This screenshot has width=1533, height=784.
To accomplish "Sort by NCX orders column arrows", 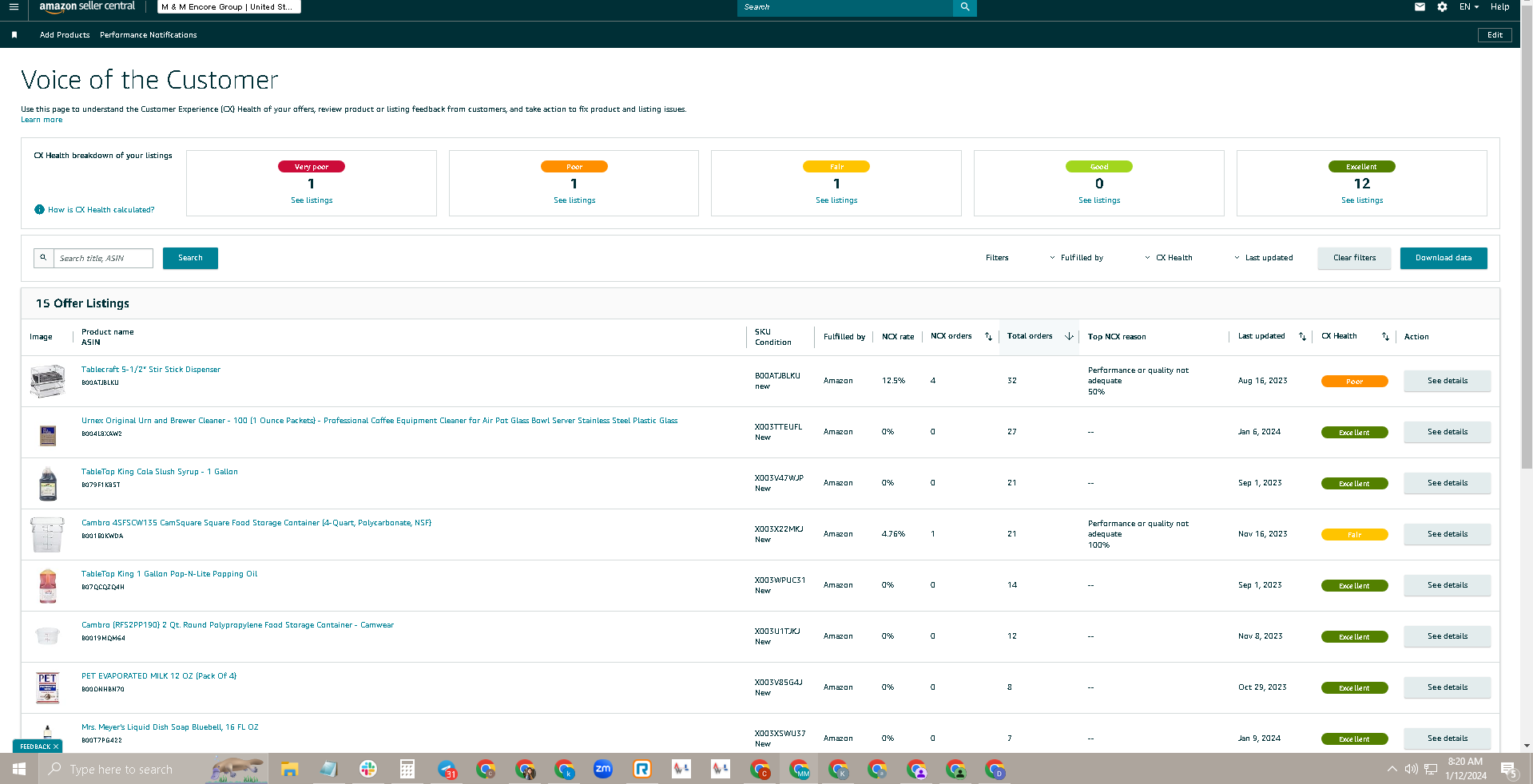I will pos(988,337).
